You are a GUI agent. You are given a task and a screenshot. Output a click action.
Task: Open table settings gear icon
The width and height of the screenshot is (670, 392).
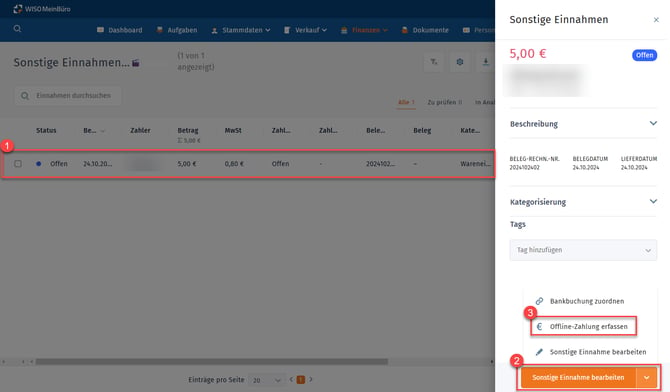point(460,62)
